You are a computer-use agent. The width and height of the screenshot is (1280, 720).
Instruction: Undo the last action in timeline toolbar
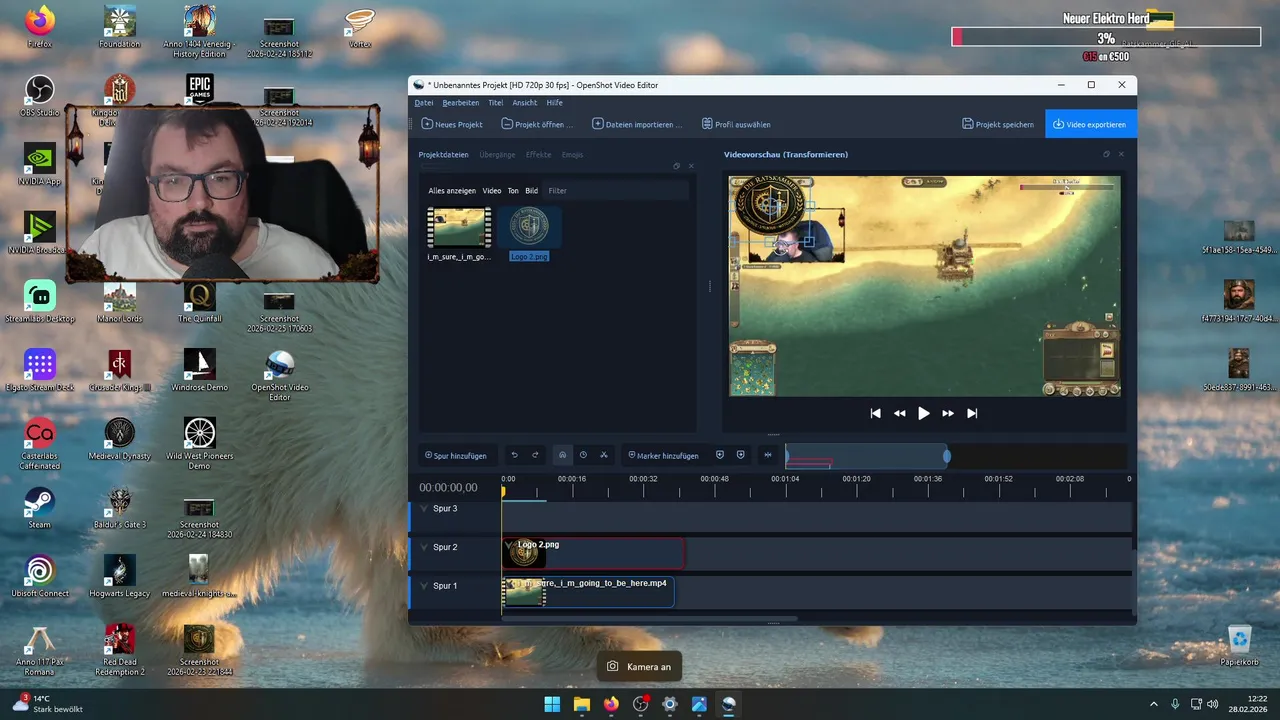(514, 455)
